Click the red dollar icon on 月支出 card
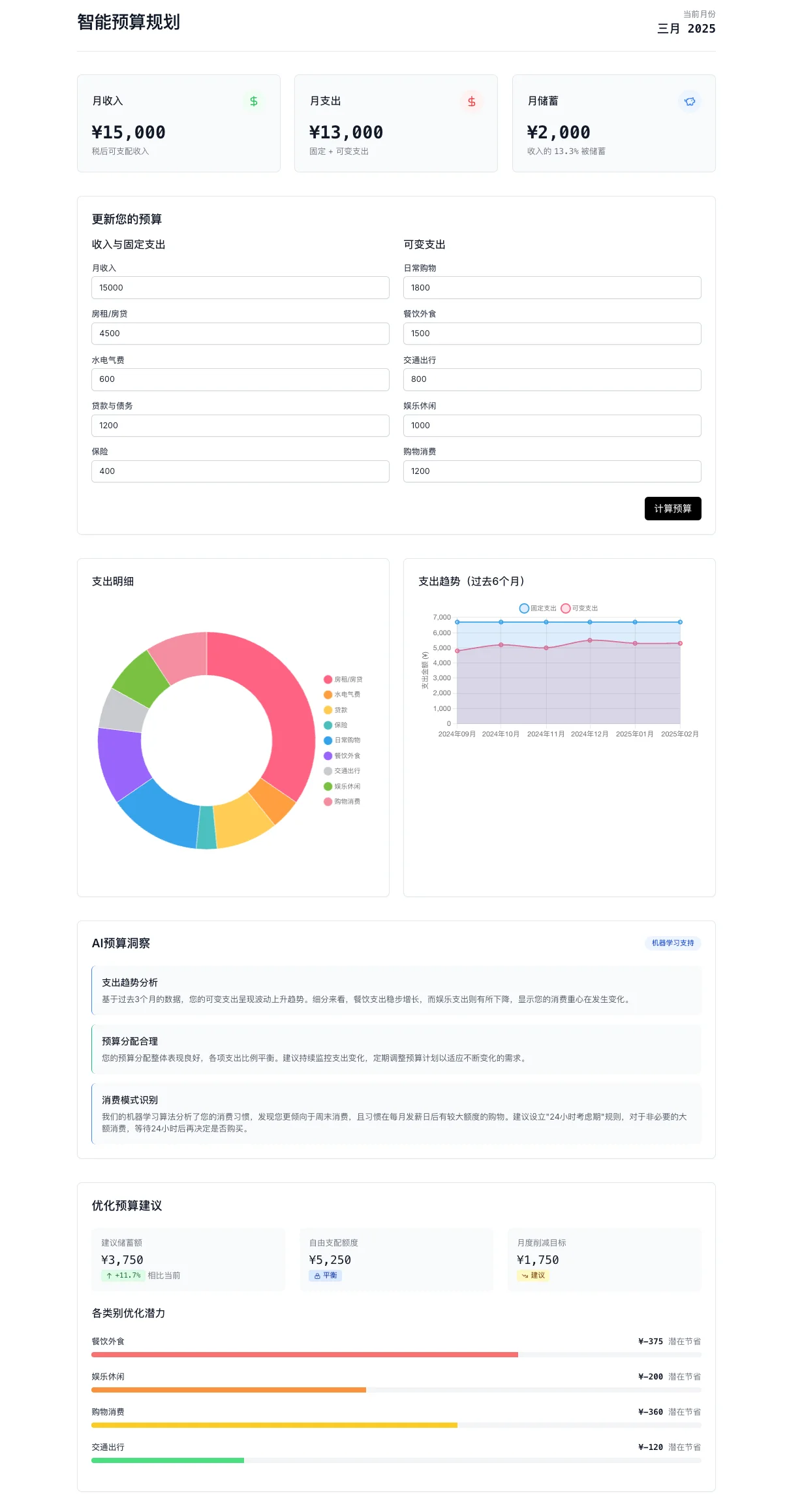 [471, 101]
